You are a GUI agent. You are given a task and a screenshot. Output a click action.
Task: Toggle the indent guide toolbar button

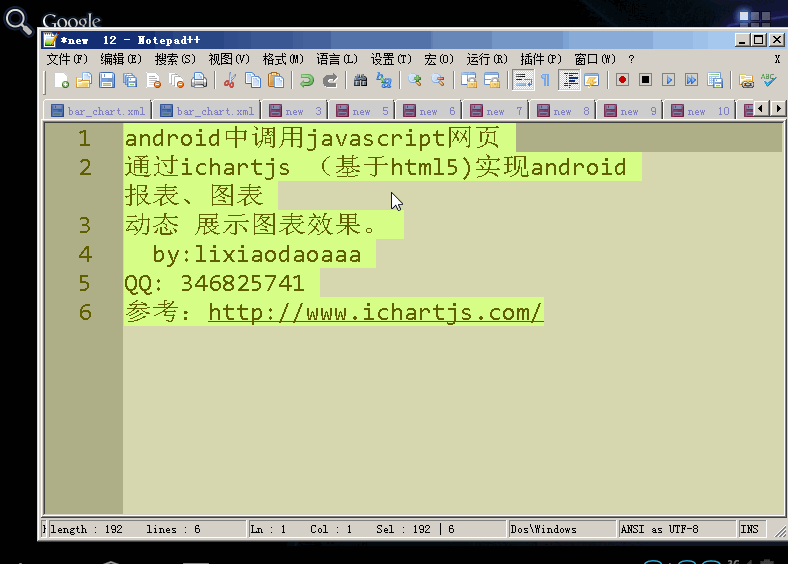click(569, 80)
